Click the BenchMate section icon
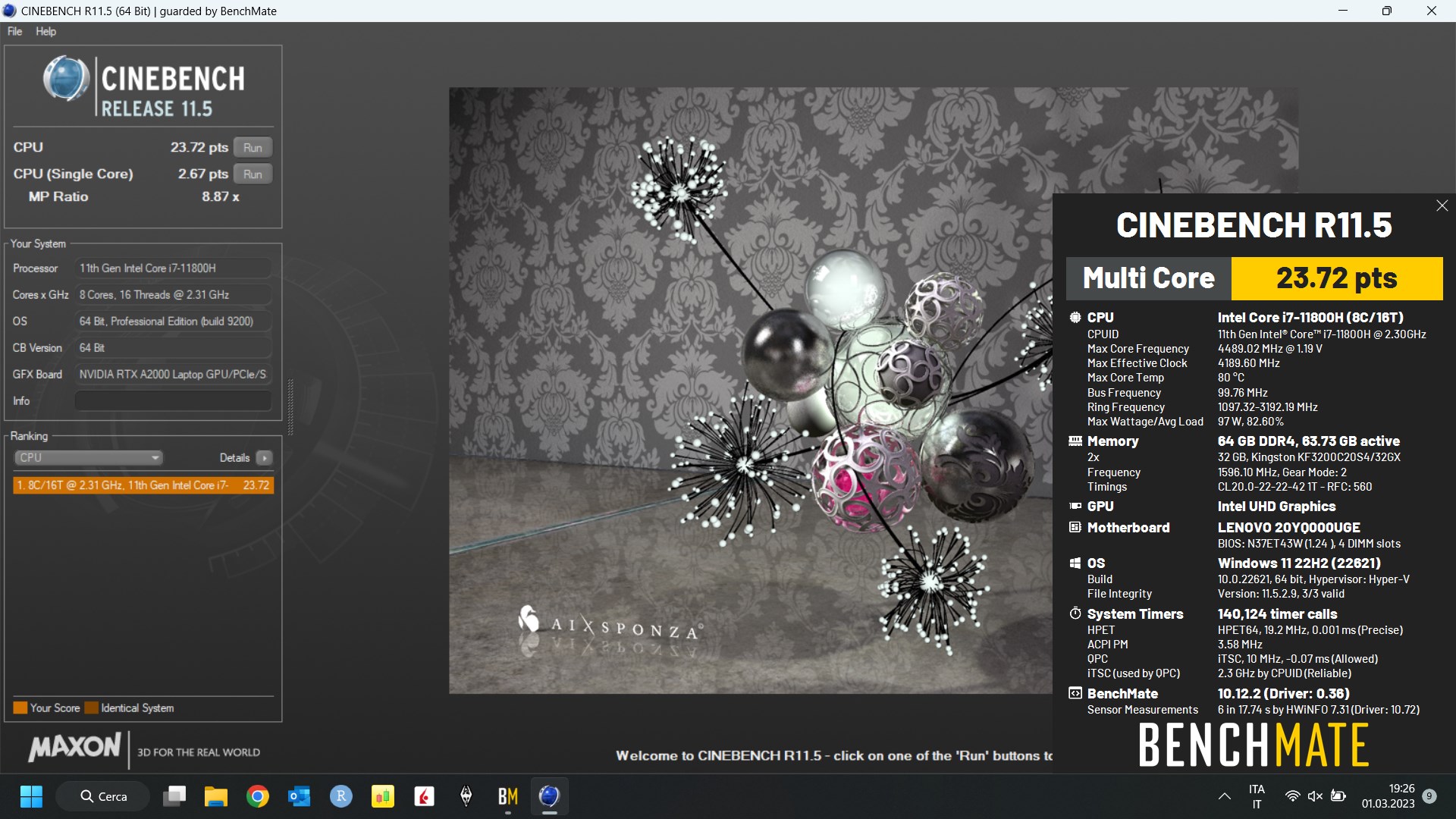 (x=1075, y=693)
